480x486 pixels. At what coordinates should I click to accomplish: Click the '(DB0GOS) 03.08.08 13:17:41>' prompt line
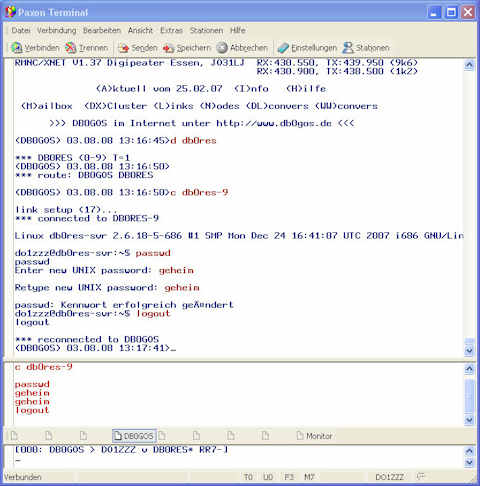(95, 348)
